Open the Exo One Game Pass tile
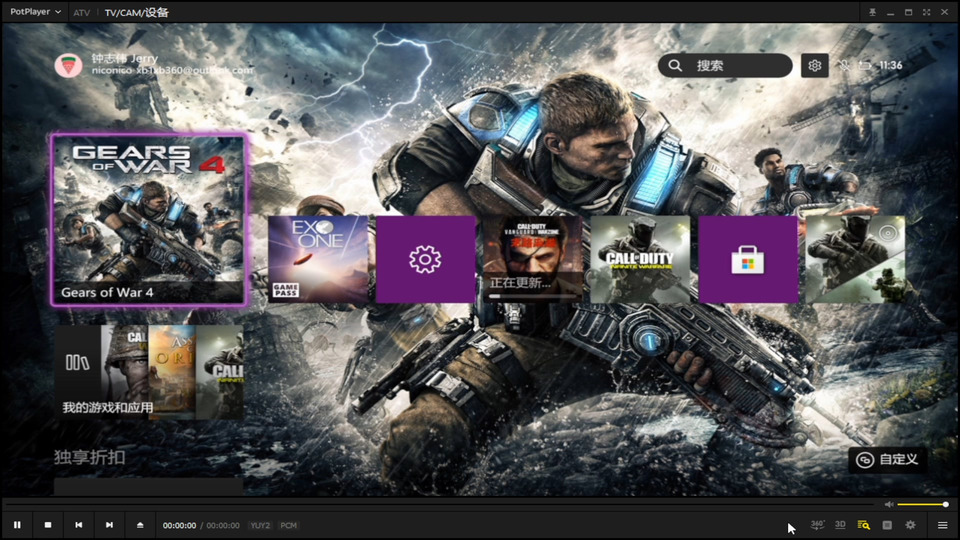This screenshot has width=960, height=540. pos(318,259)
